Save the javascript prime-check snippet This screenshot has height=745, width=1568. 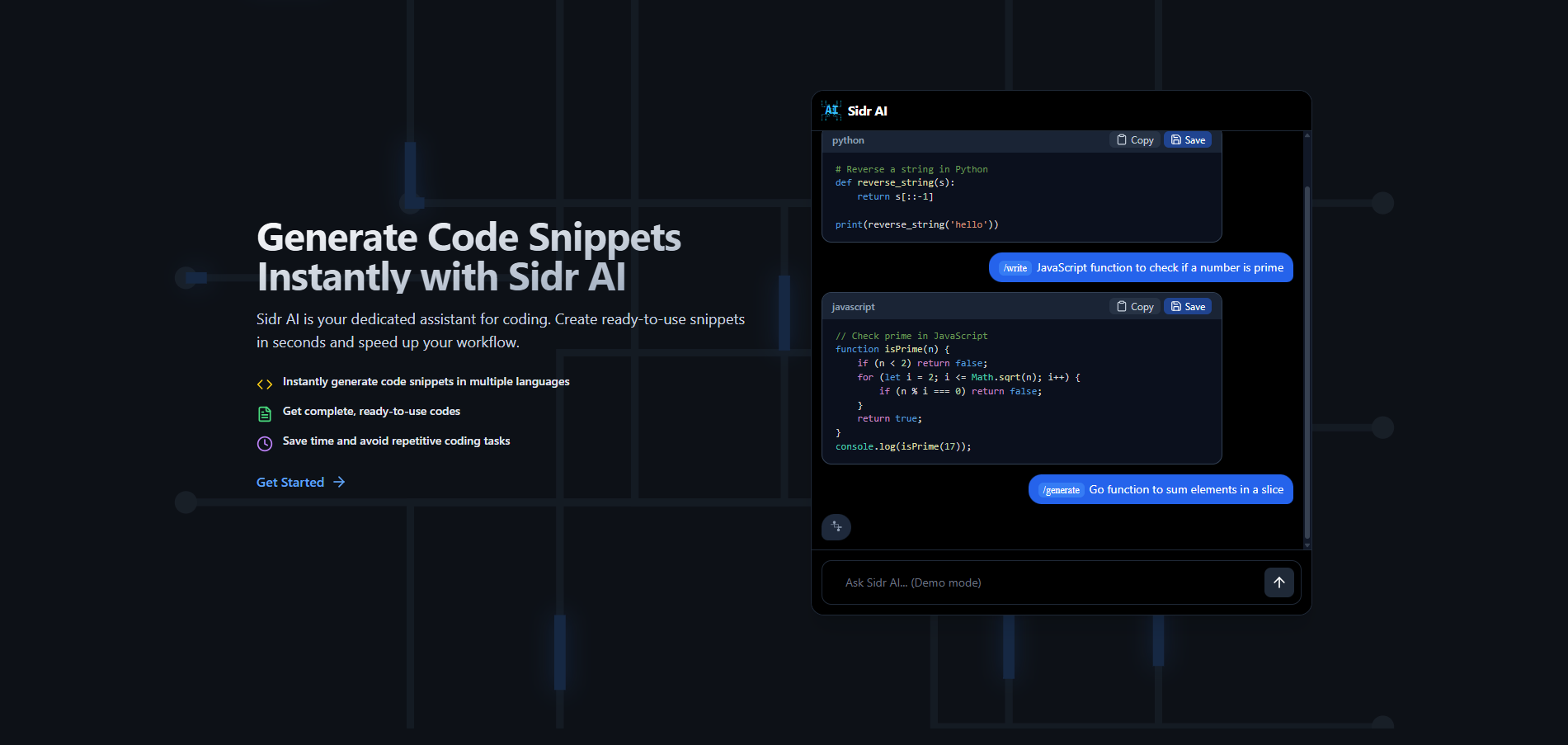pos(1188,306)
